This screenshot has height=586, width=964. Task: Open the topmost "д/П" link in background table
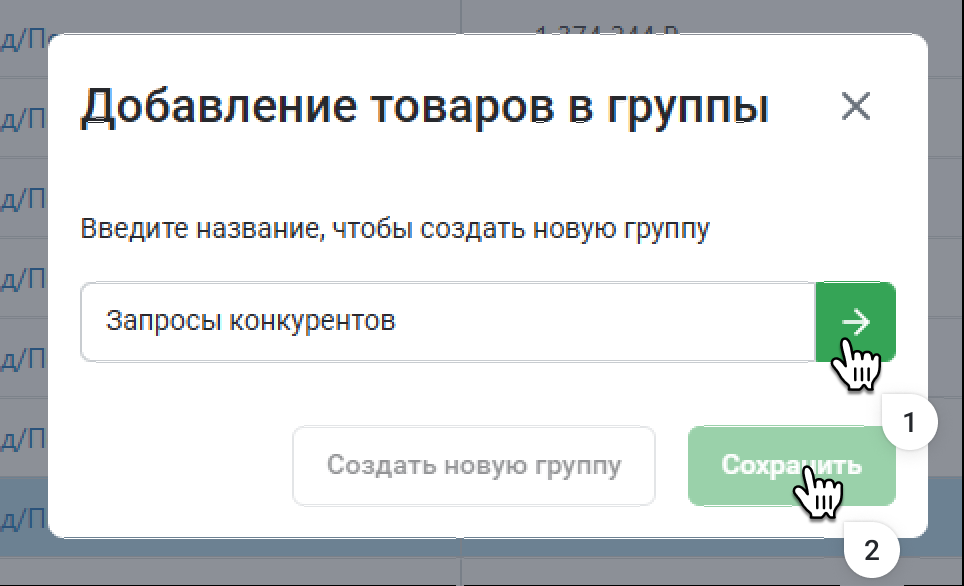click(x=24, y=40)
